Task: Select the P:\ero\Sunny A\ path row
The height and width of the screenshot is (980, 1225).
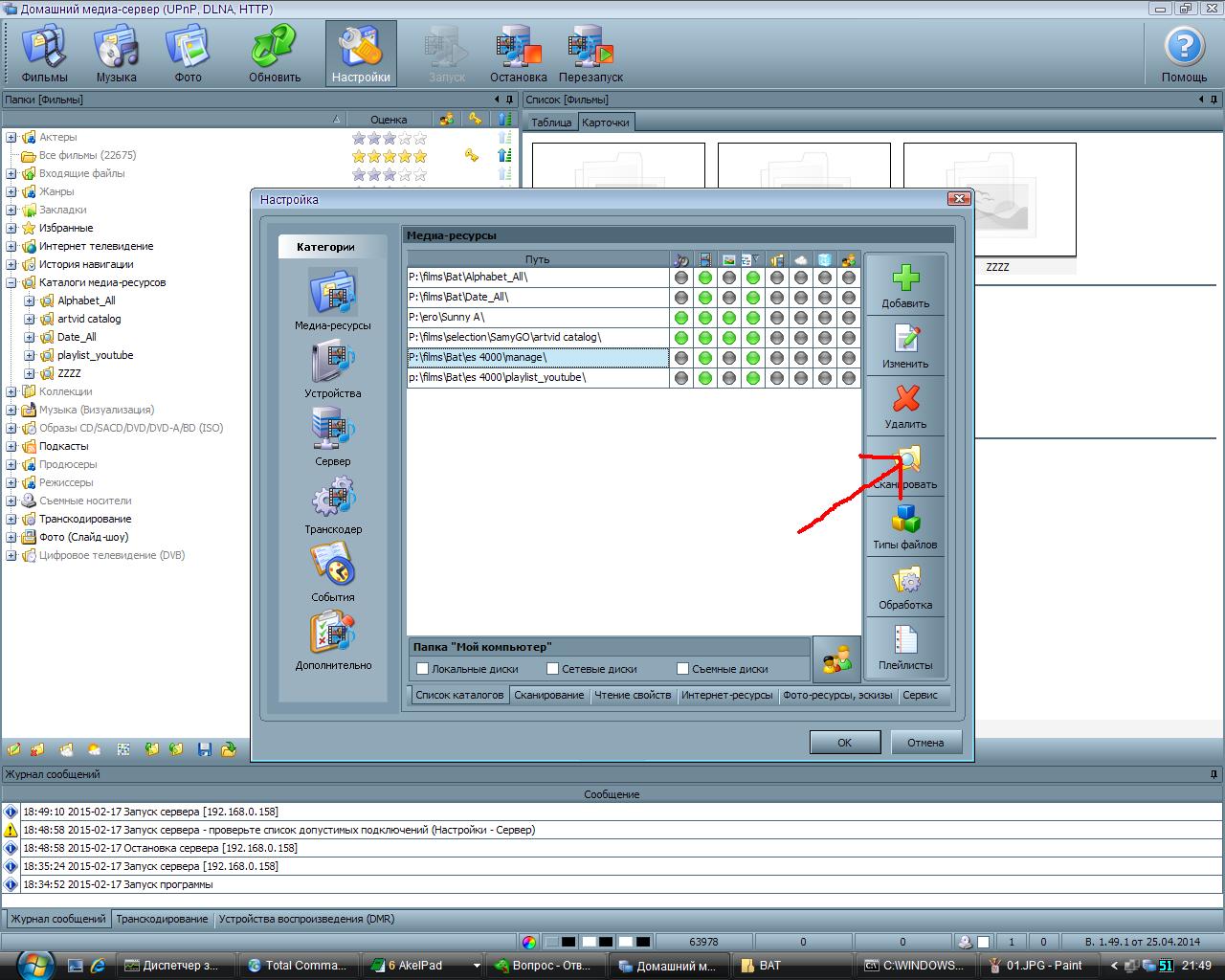Action: point(537,317)
